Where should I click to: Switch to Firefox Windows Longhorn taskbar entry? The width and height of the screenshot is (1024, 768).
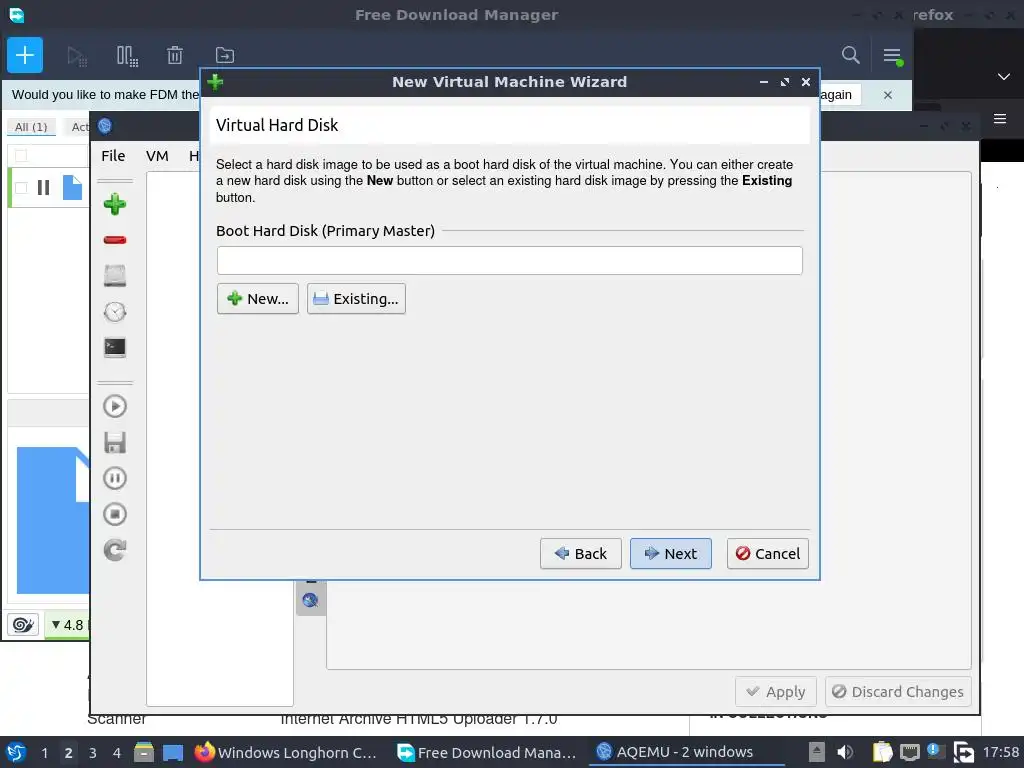286,752
